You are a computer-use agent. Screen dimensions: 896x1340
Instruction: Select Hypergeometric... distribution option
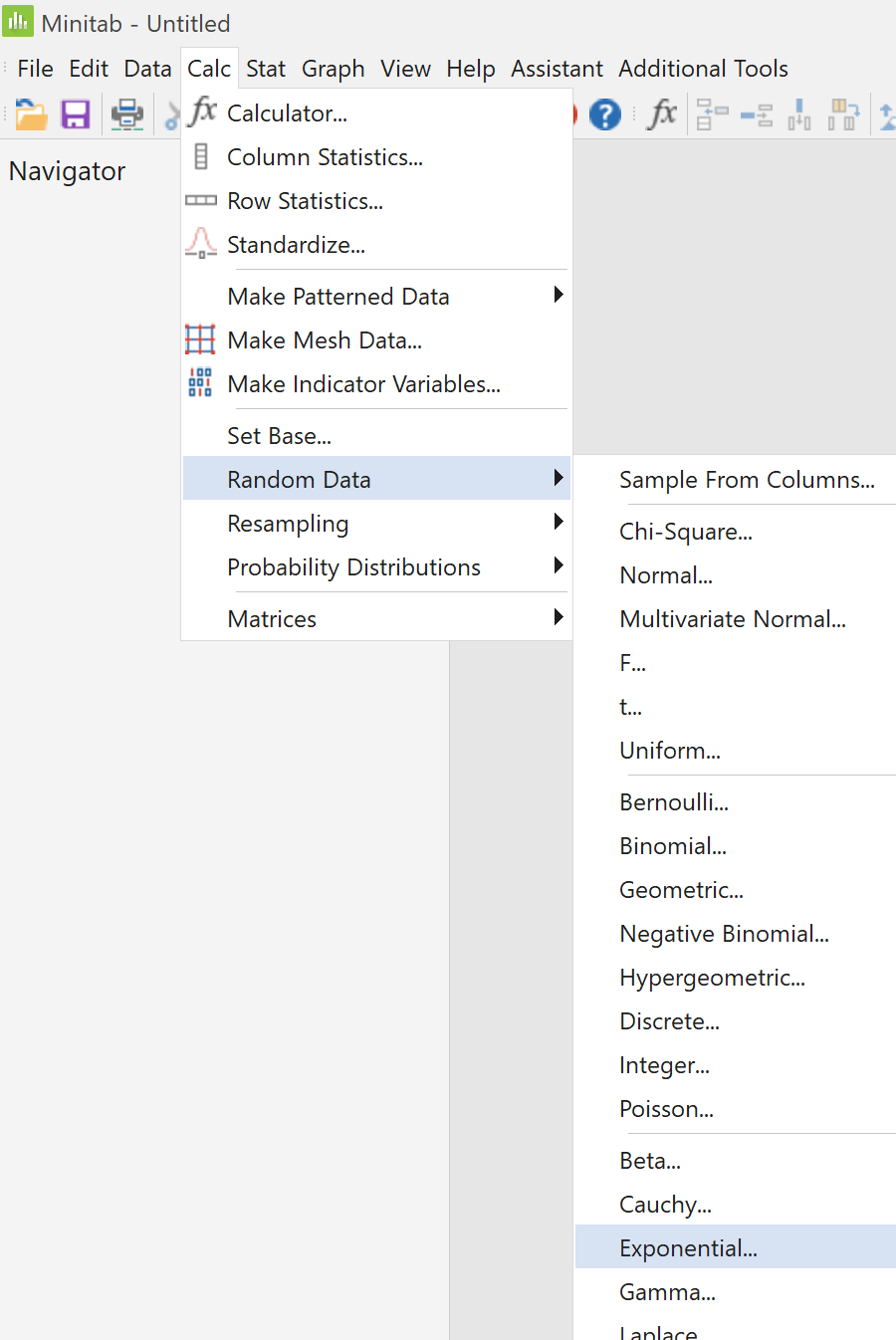click(x=736, y=978)
